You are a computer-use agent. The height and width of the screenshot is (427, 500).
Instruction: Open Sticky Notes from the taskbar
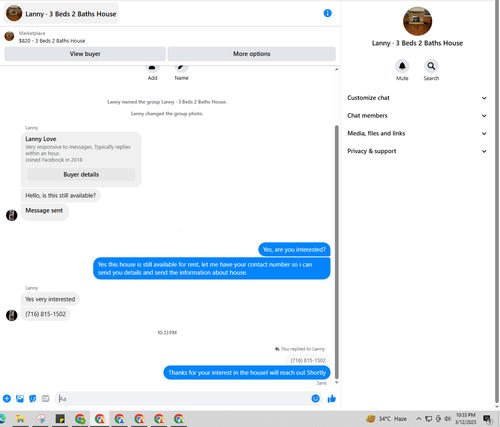(60, 419)
